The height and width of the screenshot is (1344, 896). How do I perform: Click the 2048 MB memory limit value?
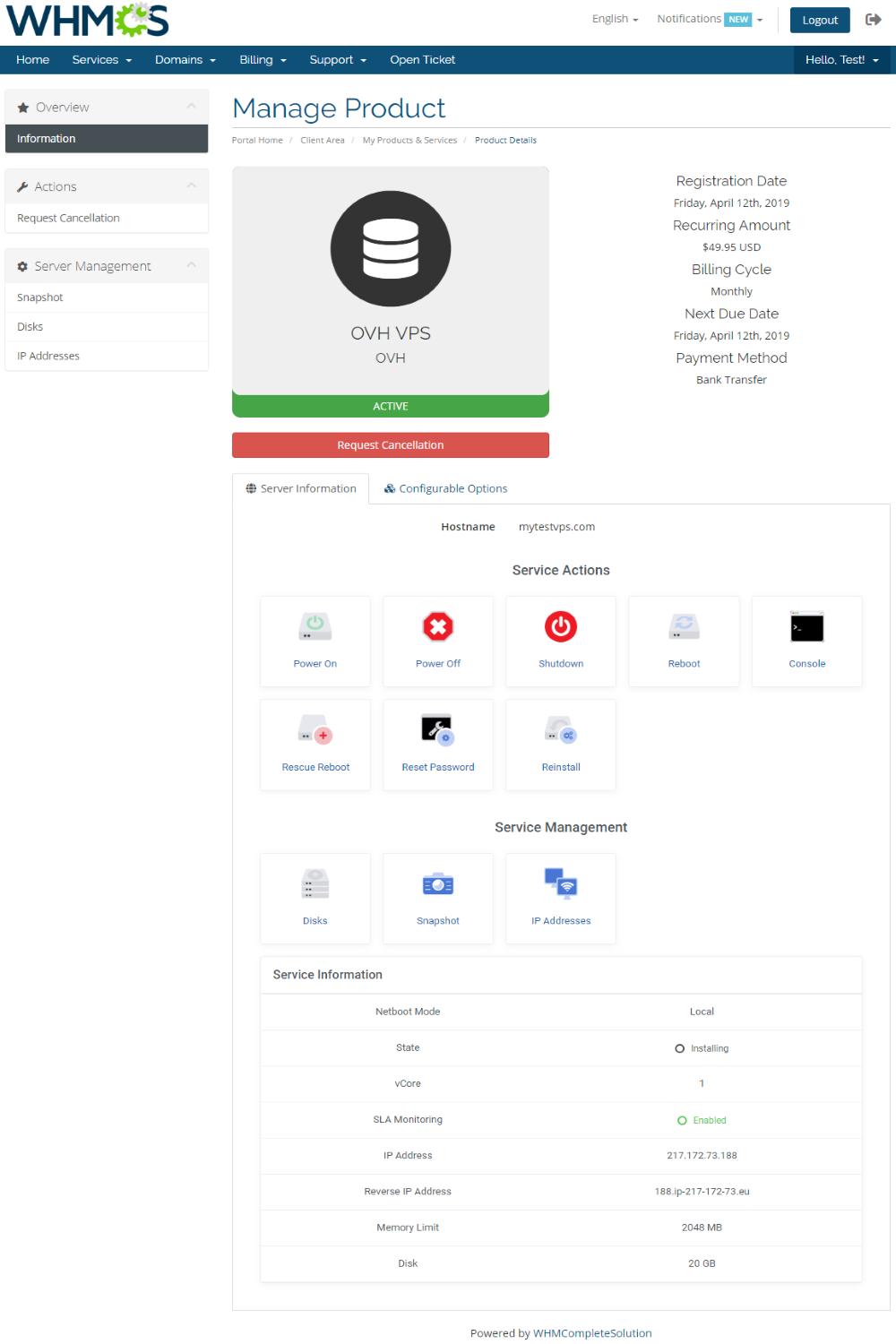pyautogui.click(x=702, y=1228)
